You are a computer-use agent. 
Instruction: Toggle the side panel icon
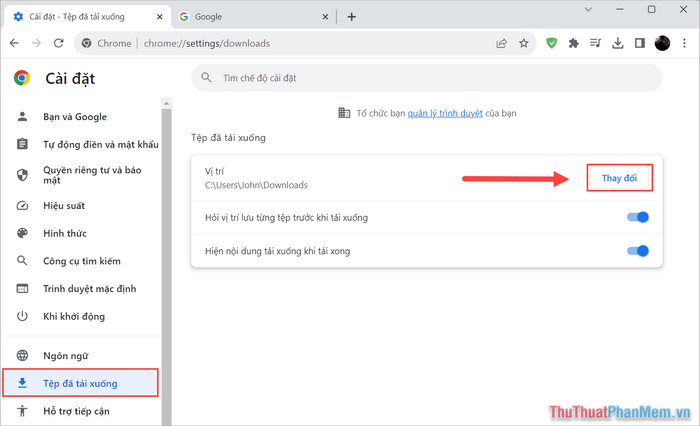pyautogui.click(x=640, y=43)
